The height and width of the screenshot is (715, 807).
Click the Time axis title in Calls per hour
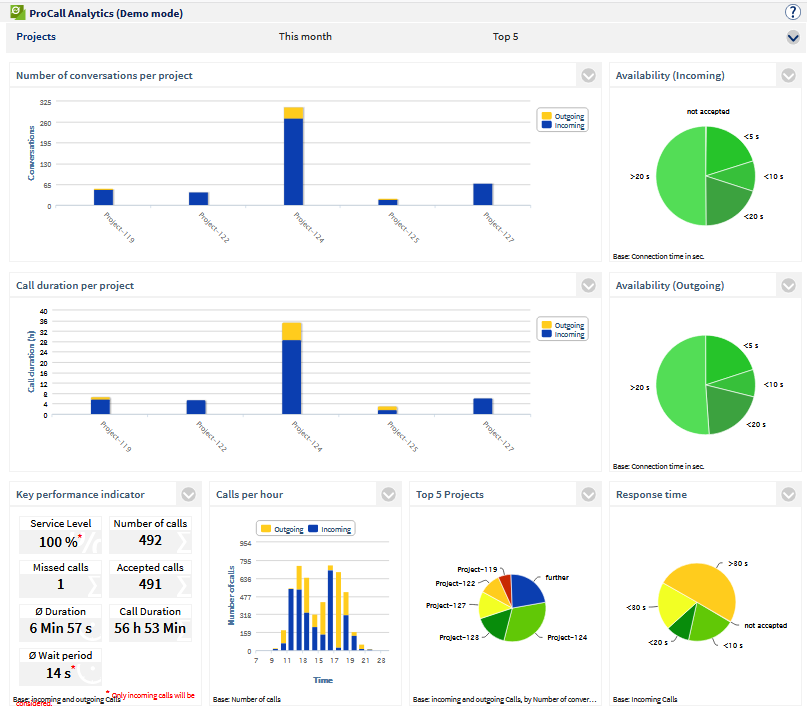point(323,680)
